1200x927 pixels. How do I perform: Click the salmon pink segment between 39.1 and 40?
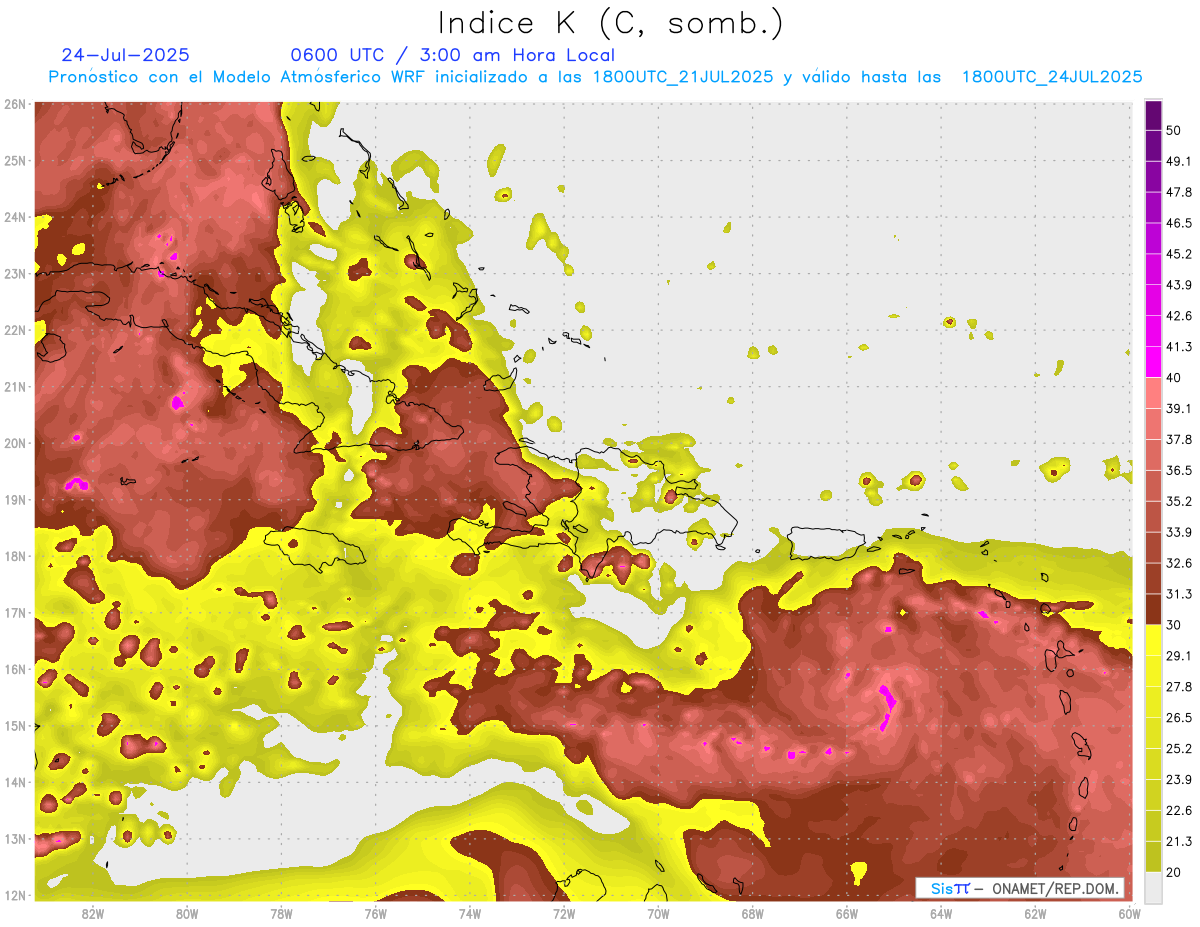[x=1153, y=393]
